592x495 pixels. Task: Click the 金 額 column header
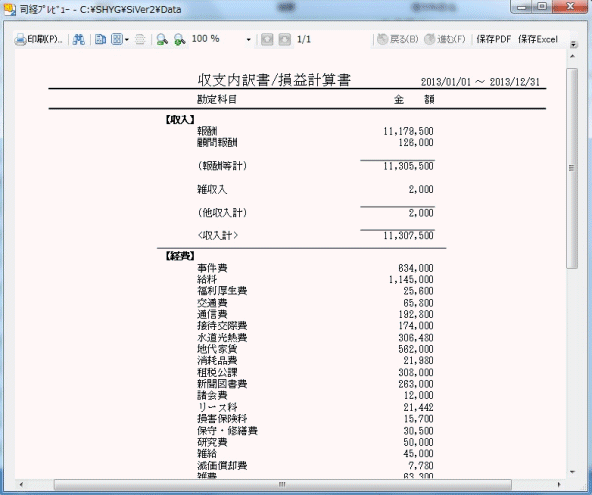pos(414,99)
